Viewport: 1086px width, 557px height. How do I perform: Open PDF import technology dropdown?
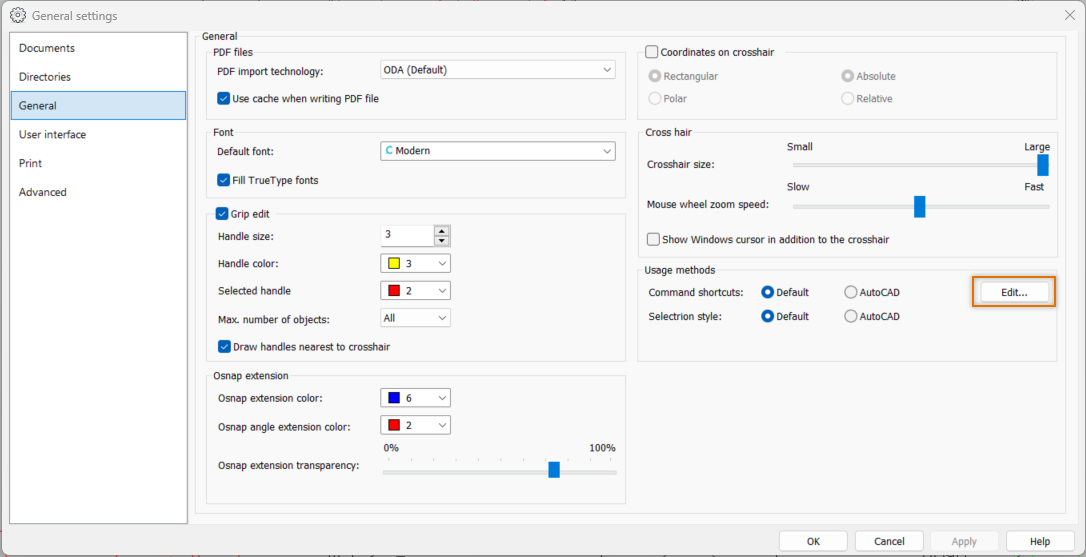click(x=497, y=70)
